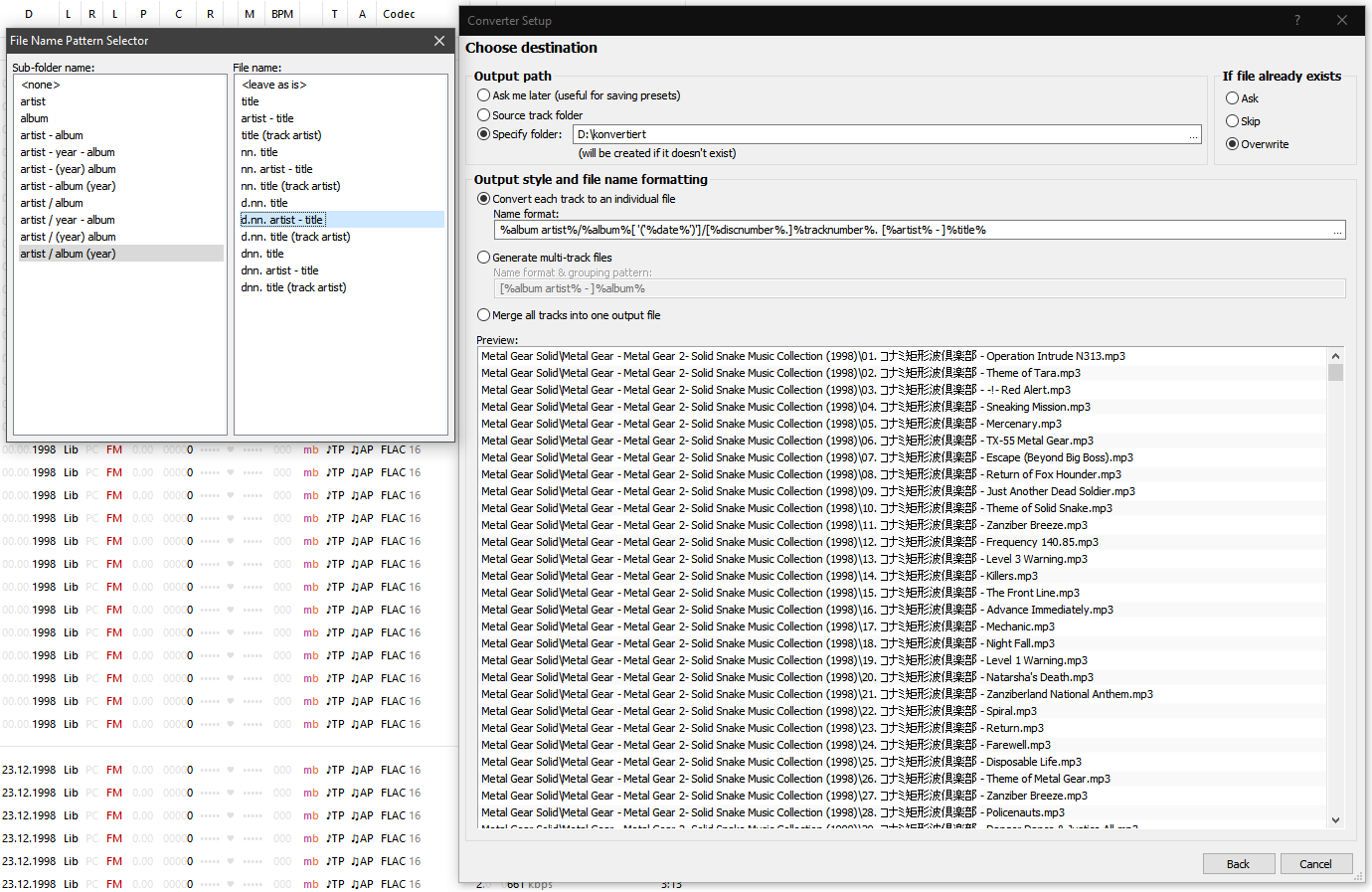Screen dimensions: 1372x892
Task: Select 'dnn. artist - title' file name pattern
Action: point(341,270)
